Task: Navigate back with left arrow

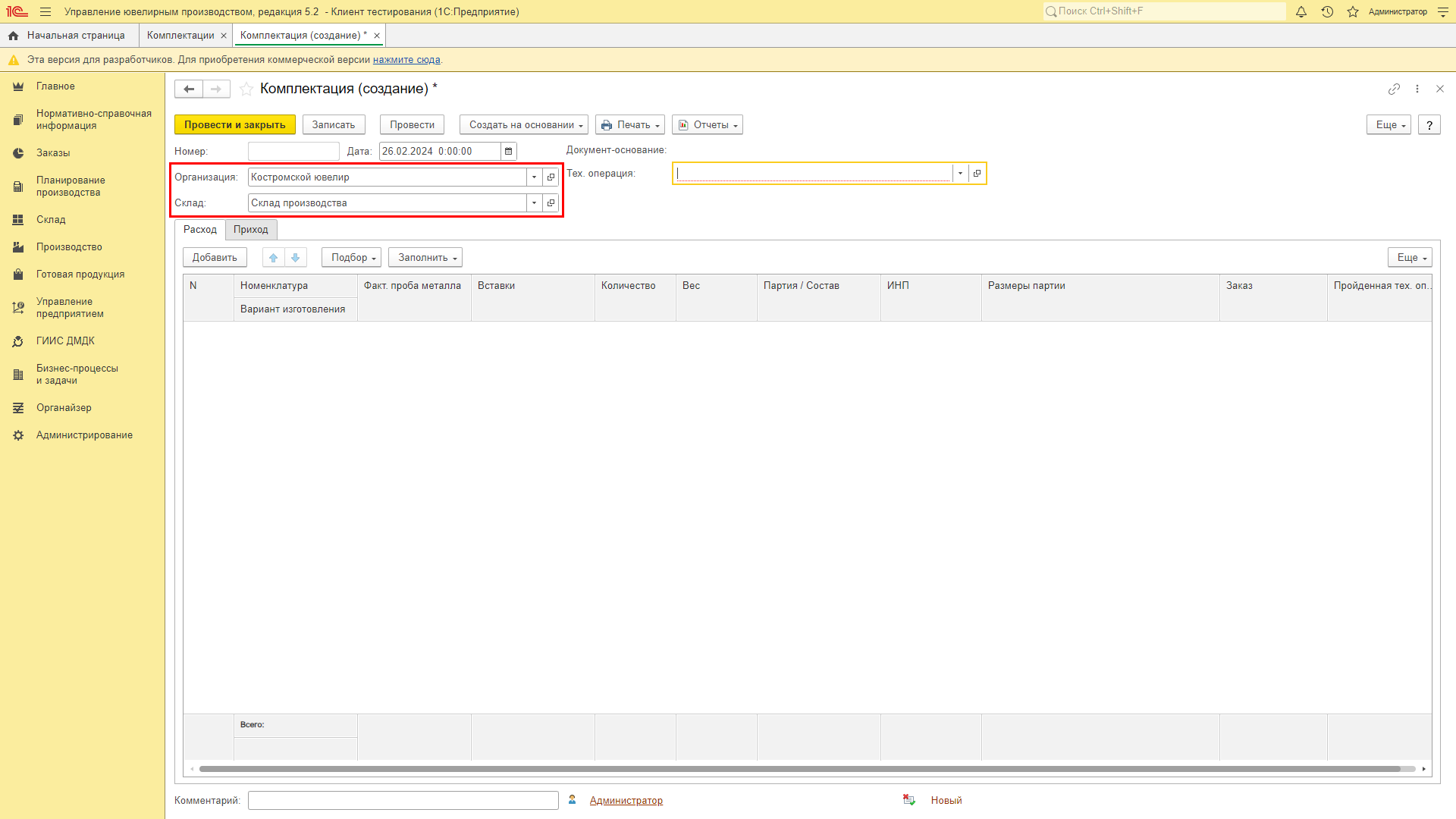Action: coord(189,89)
